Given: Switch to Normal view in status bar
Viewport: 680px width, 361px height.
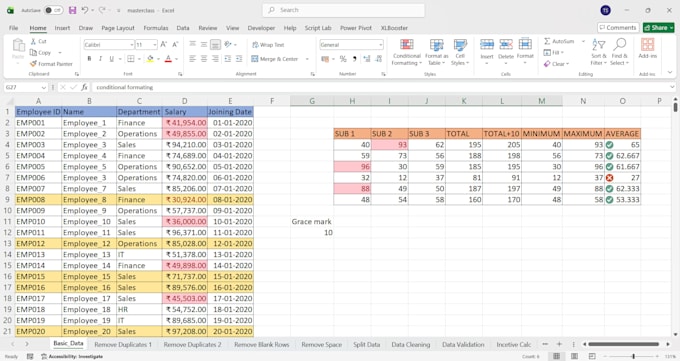Looking at the screenshot, I should 556,356.
